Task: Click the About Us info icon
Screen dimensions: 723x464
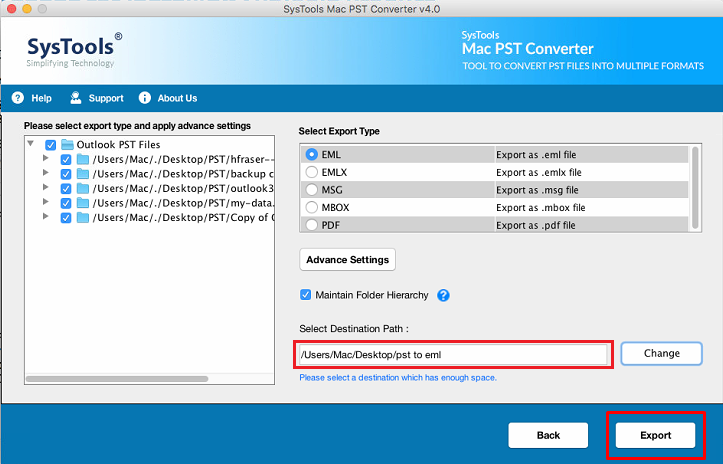Action: (145, 98)
